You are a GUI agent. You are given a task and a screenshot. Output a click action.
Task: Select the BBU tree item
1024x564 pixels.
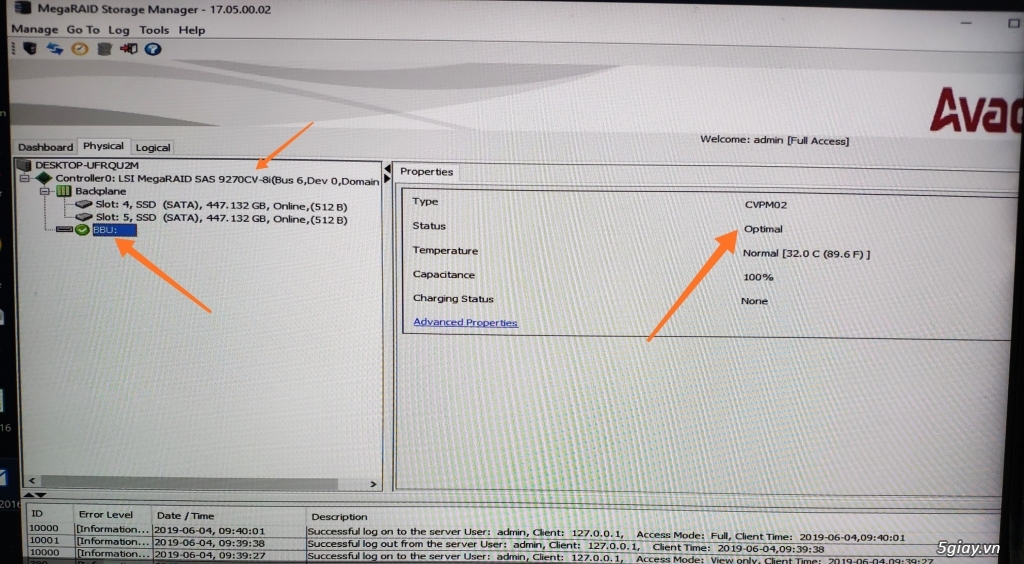pyautogui.click(x=114, y=230)
